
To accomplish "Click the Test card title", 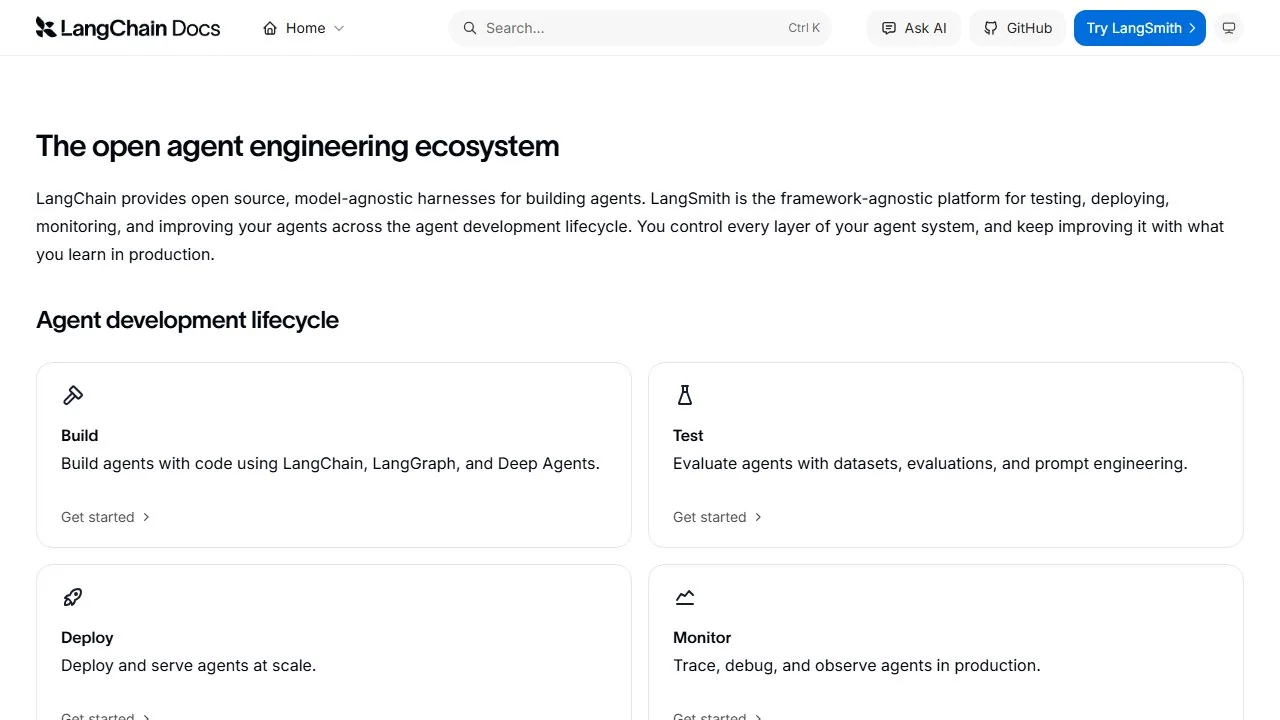I will (x=688, y=435).
